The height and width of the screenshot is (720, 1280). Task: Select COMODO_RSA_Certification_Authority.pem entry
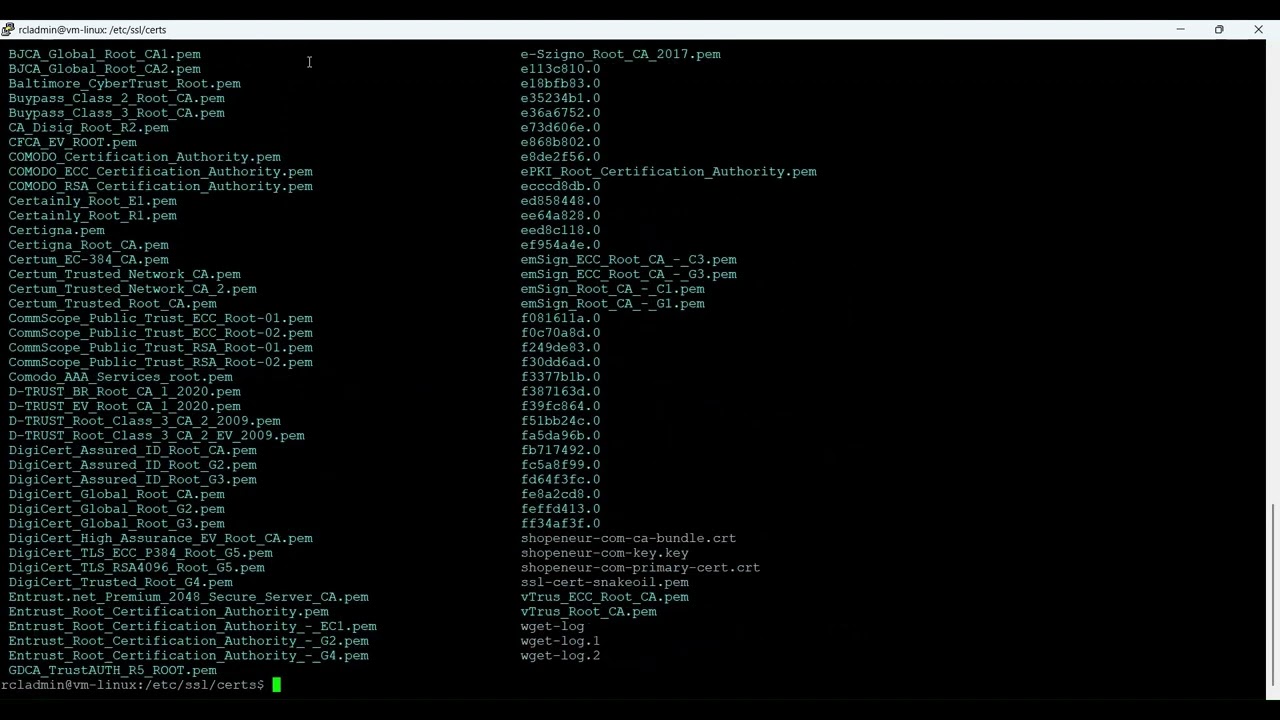[x=161, y=186]
